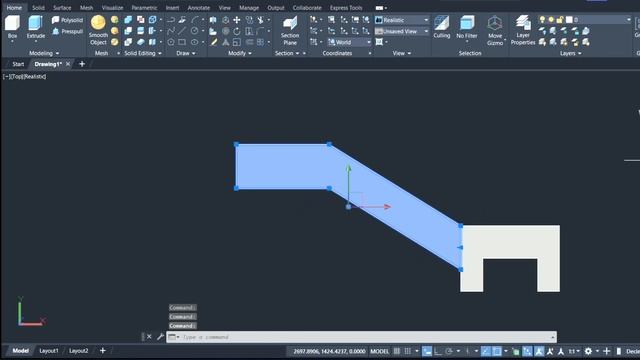The height and width of the screenshot is (360, 640).
Task: Toggle the layer lock padlock icon
Action: point(560,20)
